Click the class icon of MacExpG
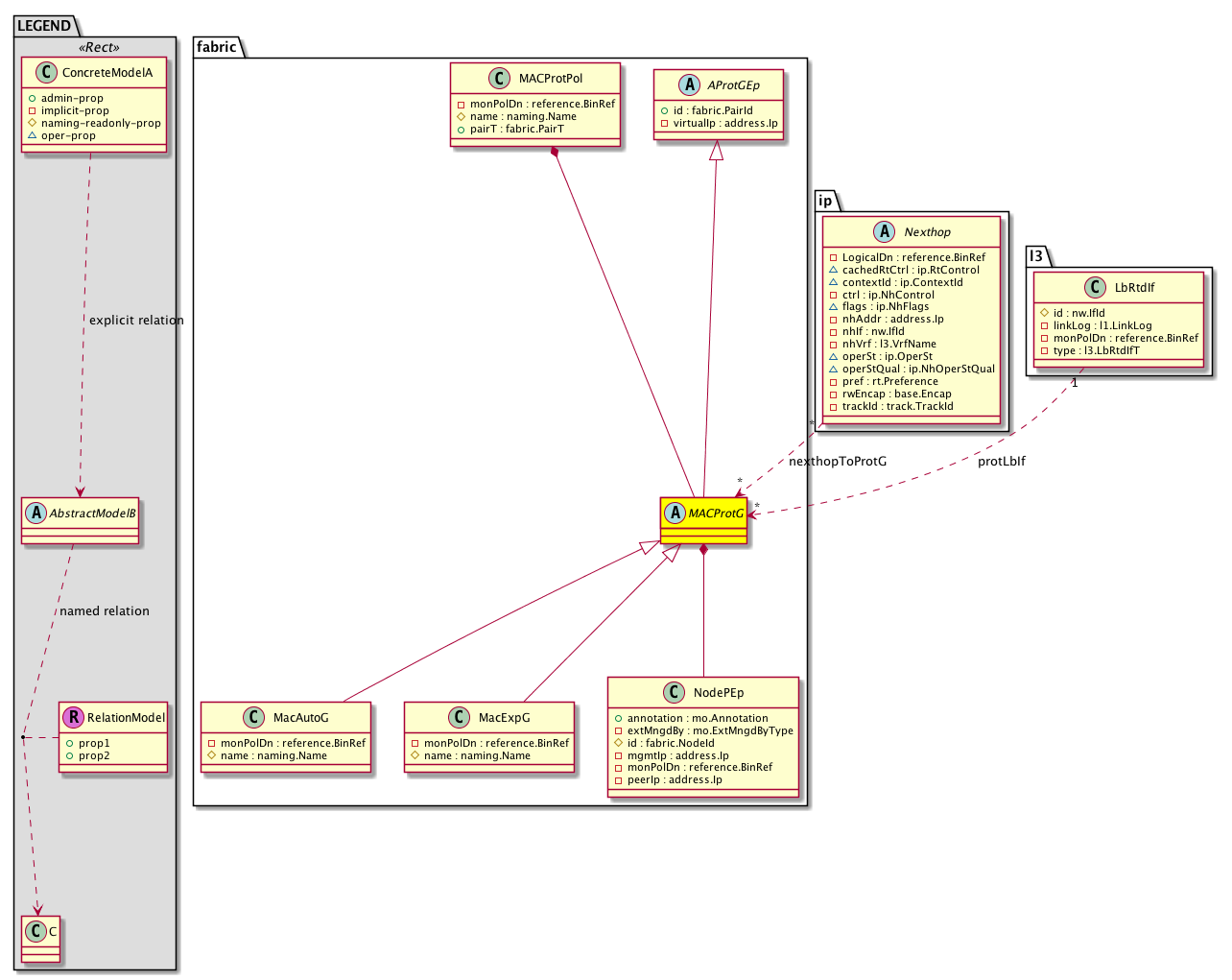Screen dimensions: 1232x980 [460, 718]
